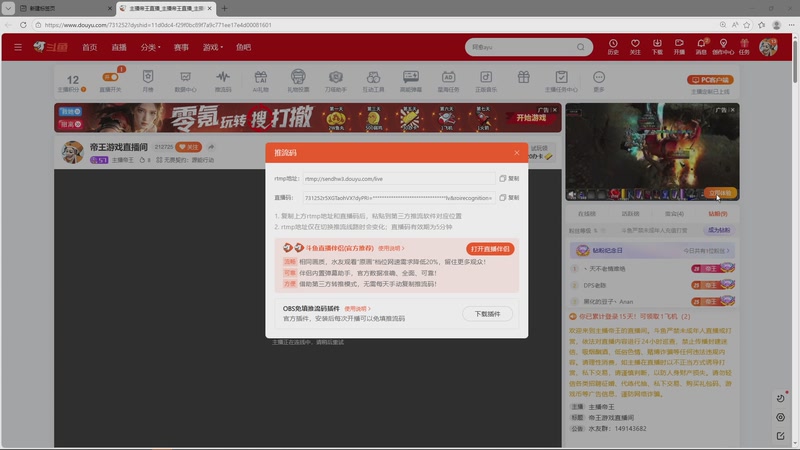Open 消息 notifications bell

coord(702,47)
